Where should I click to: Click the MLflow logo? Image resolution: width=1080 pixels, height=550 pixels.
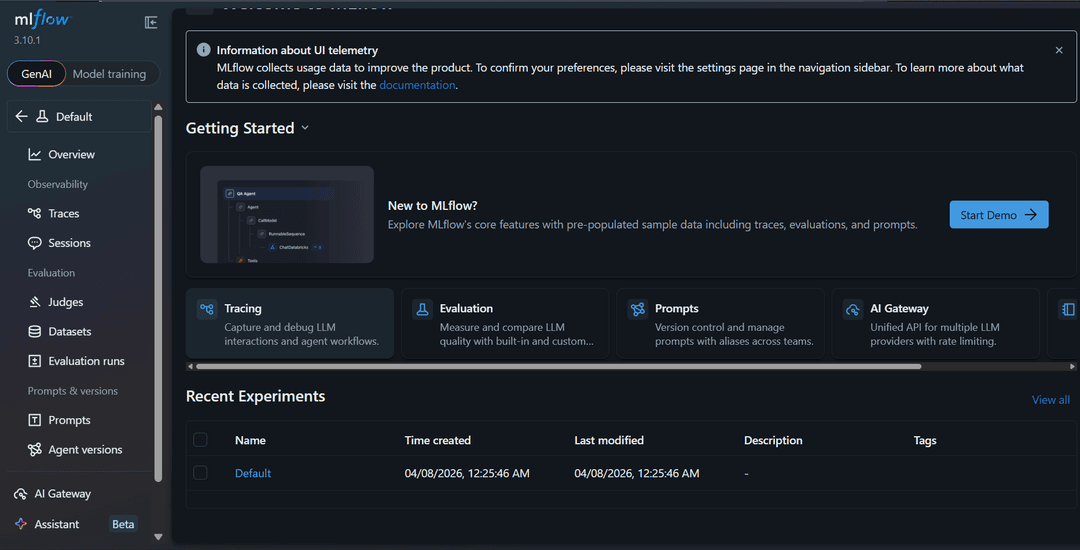pyautogui.click(x=41, y=19)
